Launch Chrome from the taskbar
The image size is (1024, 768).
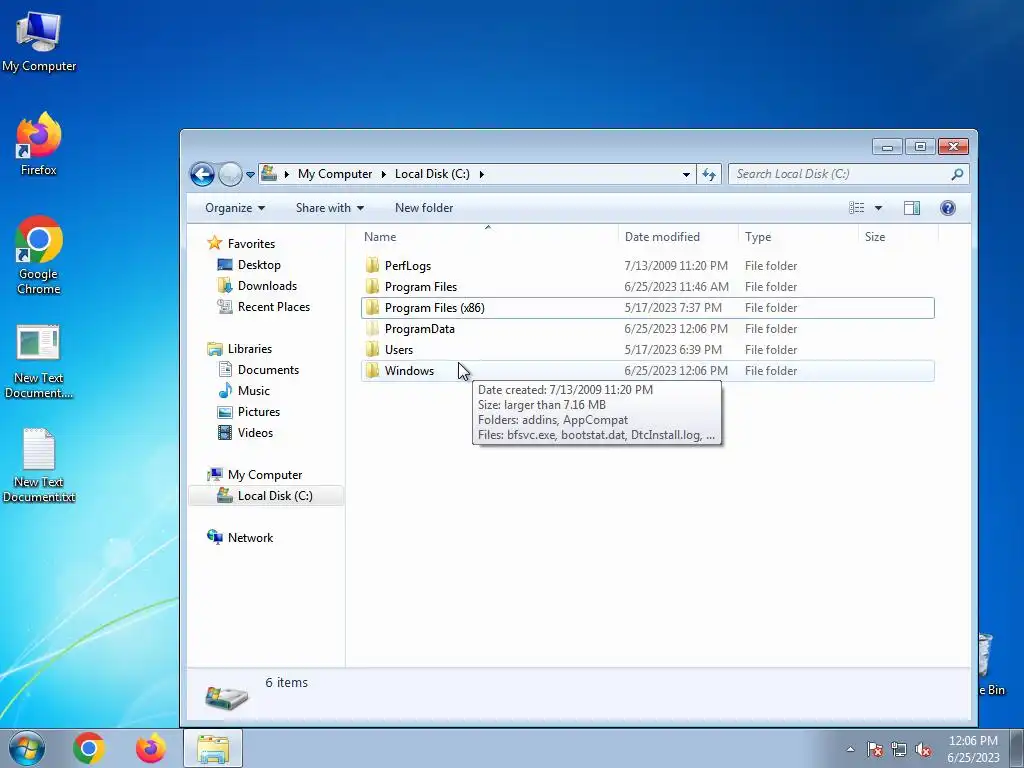[89, 748]
